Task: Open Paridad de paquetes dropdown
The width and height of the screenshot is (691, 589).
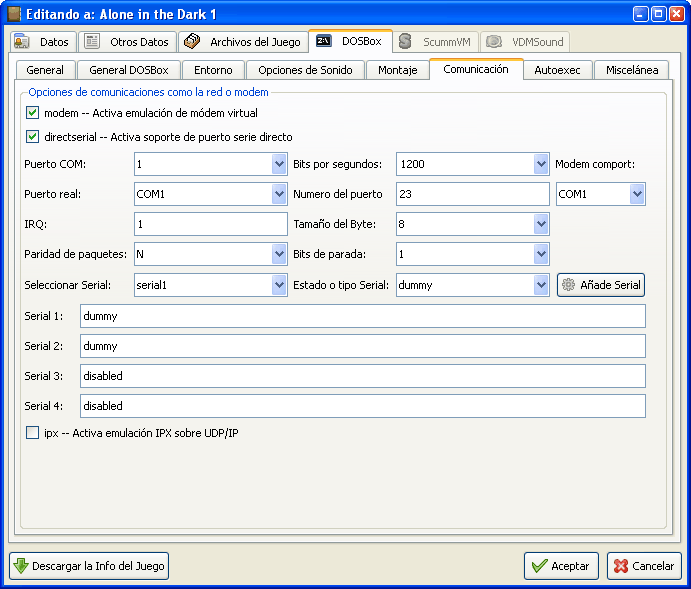Action: 279,254
